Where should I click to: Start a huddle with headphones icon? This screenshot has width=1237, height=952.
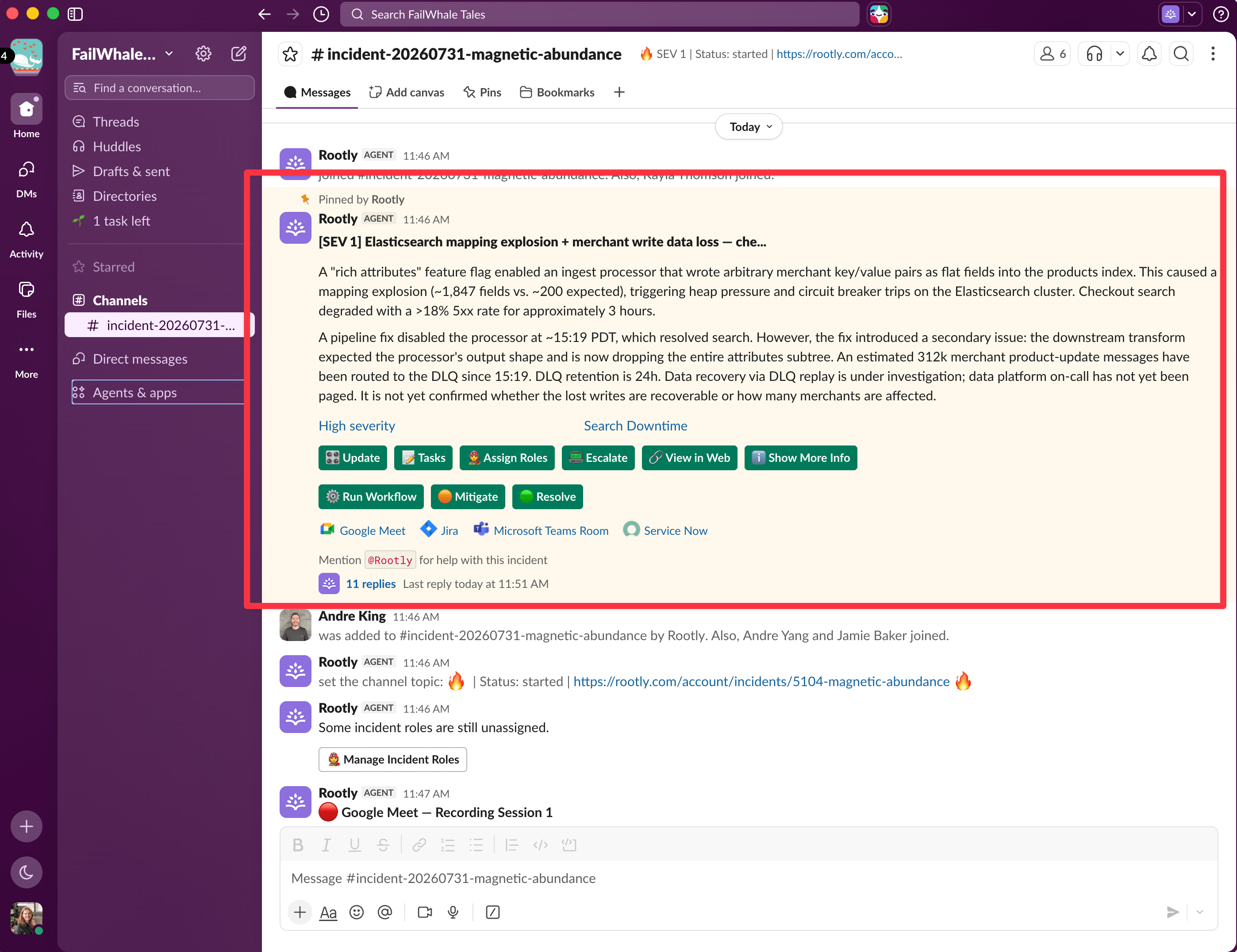(1094, 54)
